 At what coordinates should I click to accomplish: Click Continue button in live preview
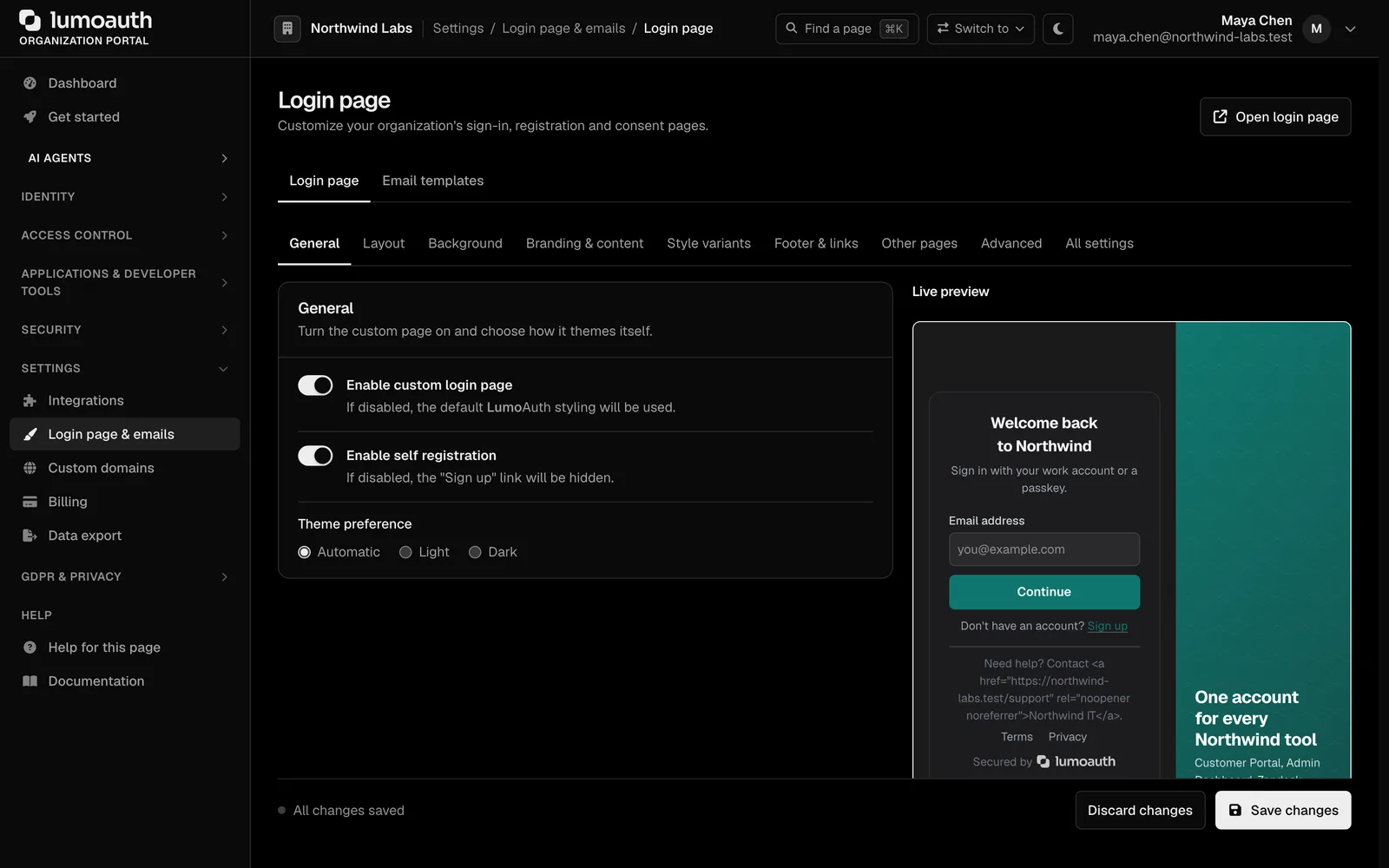[1044, 592]
